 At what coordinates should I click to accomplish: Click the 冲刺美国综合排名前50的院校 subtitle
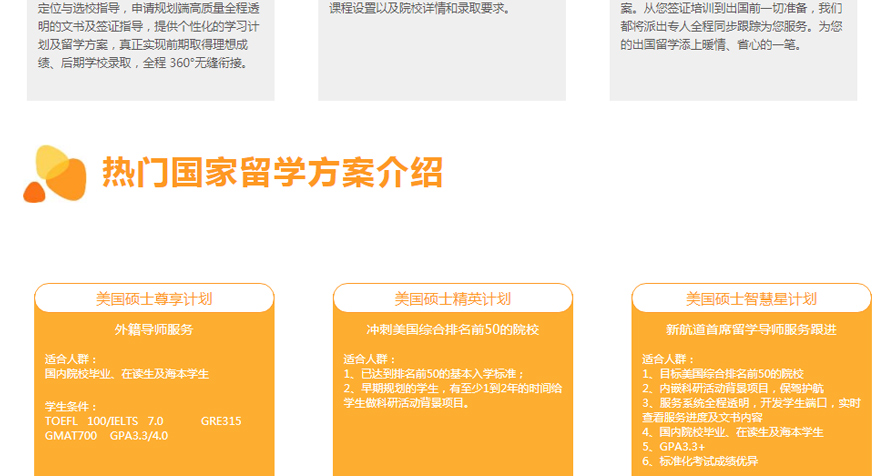click(452, 329)
